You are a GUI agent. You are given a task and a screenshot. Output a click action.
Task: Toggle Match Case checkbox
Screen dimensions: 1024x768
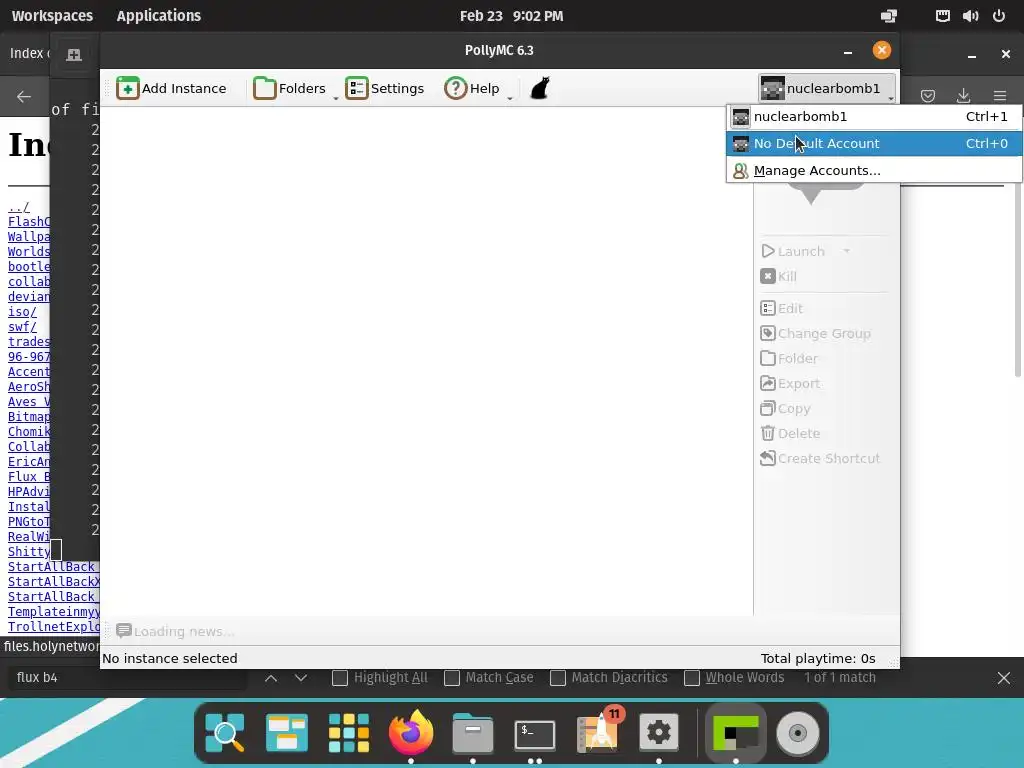(x=452, y=678)
